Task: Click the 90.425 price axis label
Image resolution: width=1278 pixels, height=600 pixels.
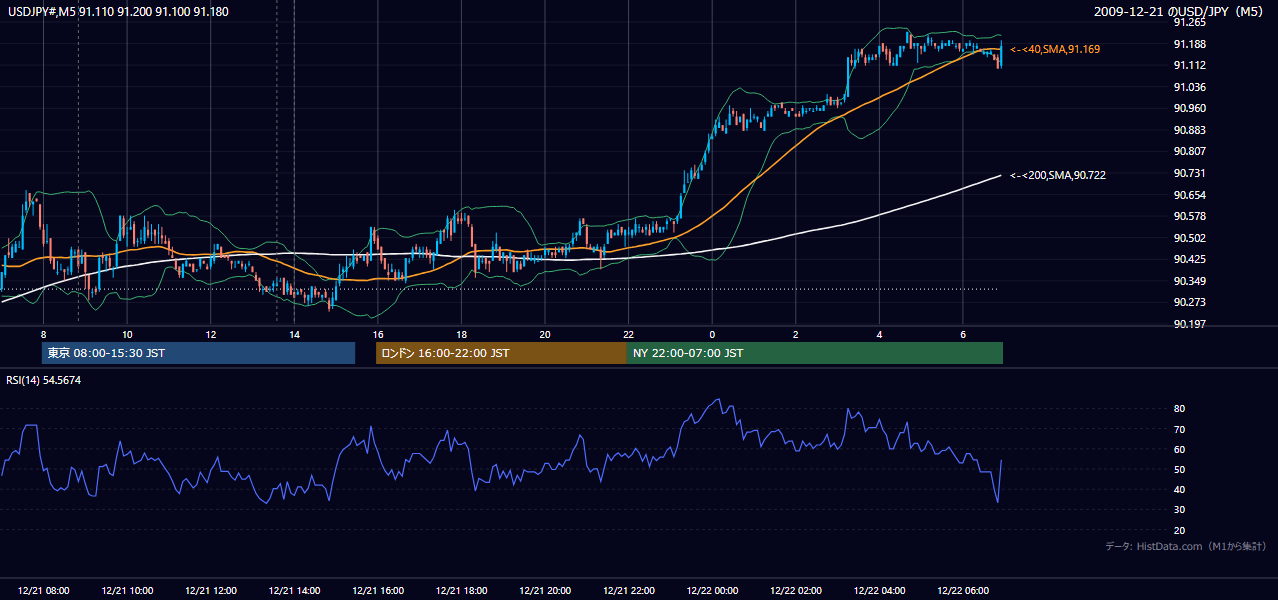Action: tap(1190, 259)
